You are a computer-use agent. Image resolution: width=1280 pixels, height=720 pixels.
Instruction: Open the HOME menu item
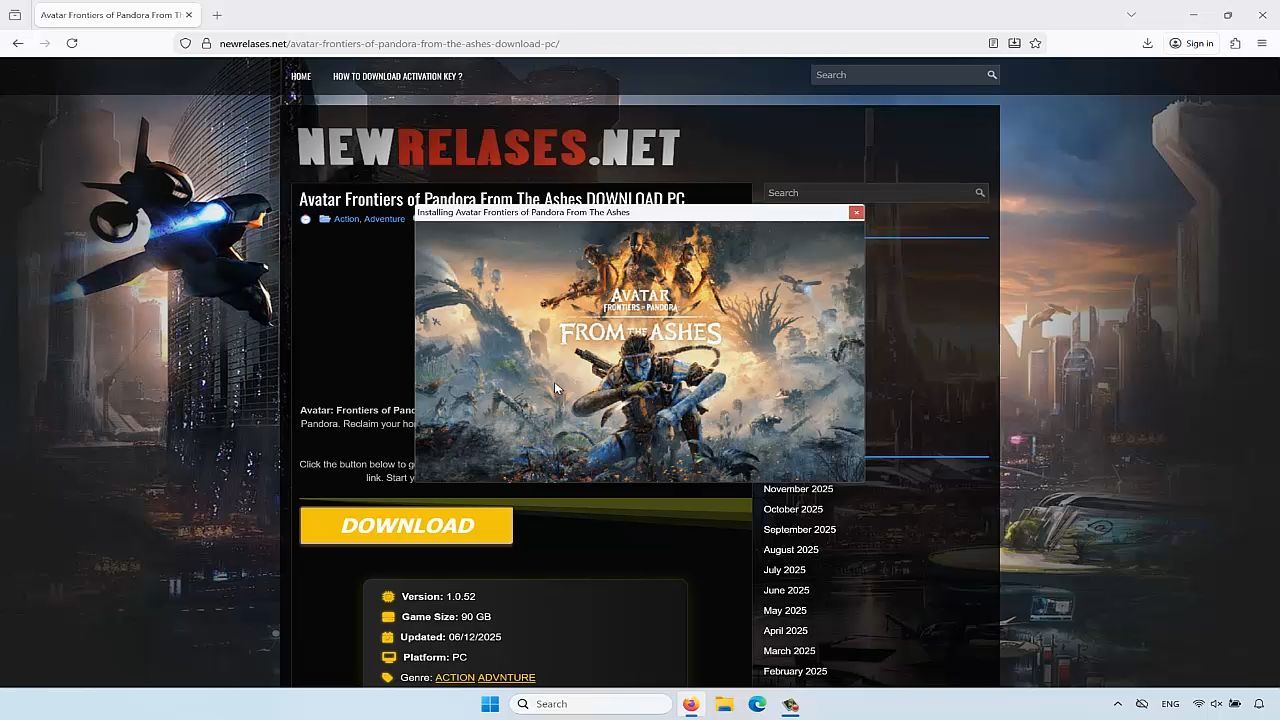pos(301,76)
